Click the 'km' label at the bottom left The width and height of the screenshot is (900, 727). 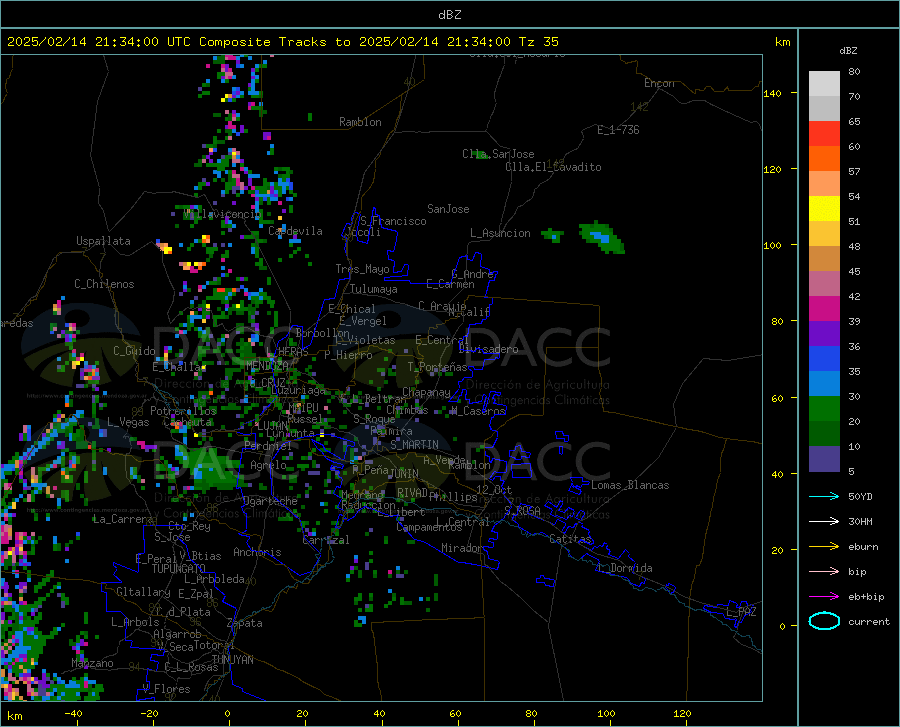(15, 716)
